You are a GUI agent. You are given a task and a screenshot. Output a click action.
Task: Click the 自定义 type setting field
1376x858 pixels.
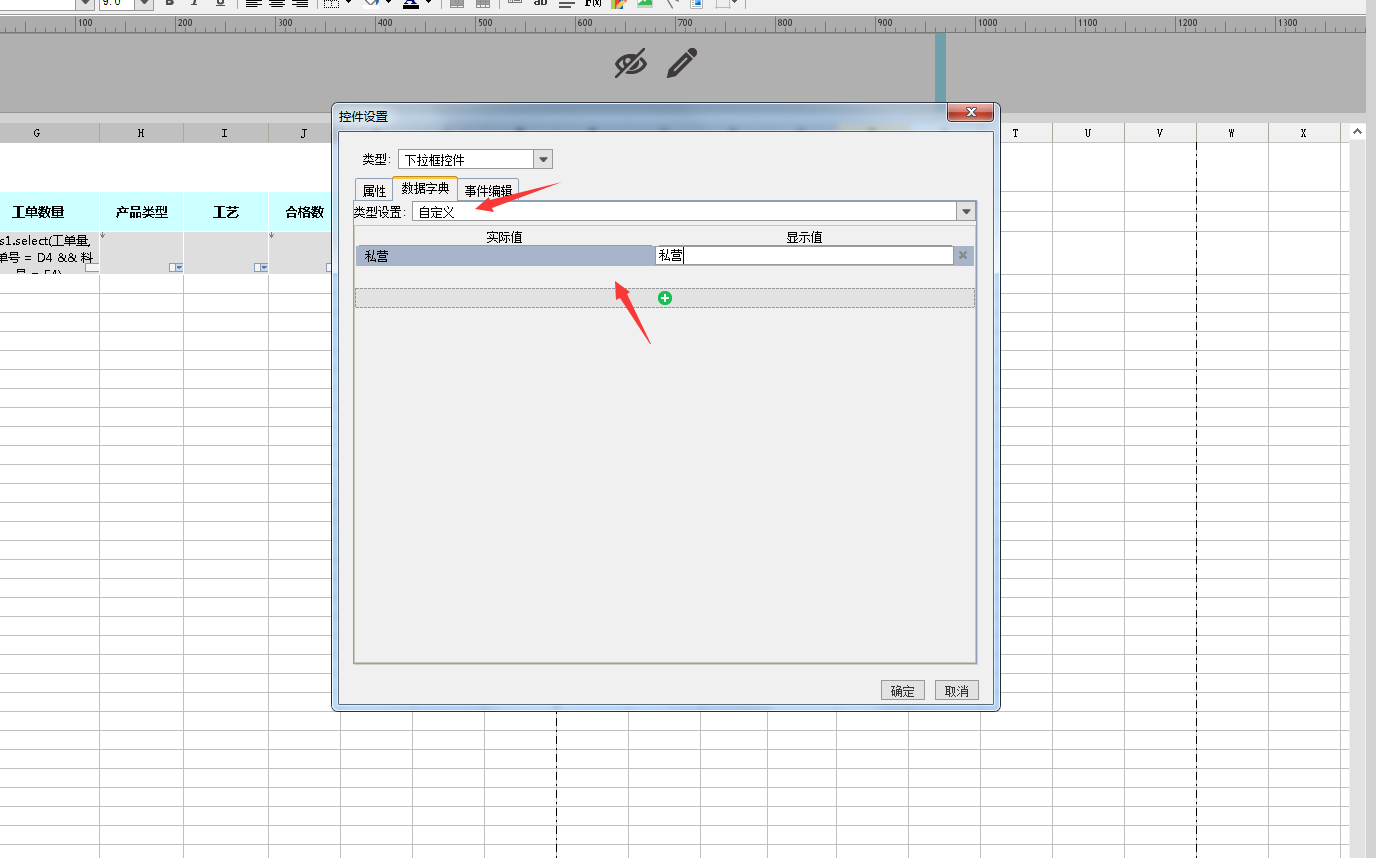[684, 211]
